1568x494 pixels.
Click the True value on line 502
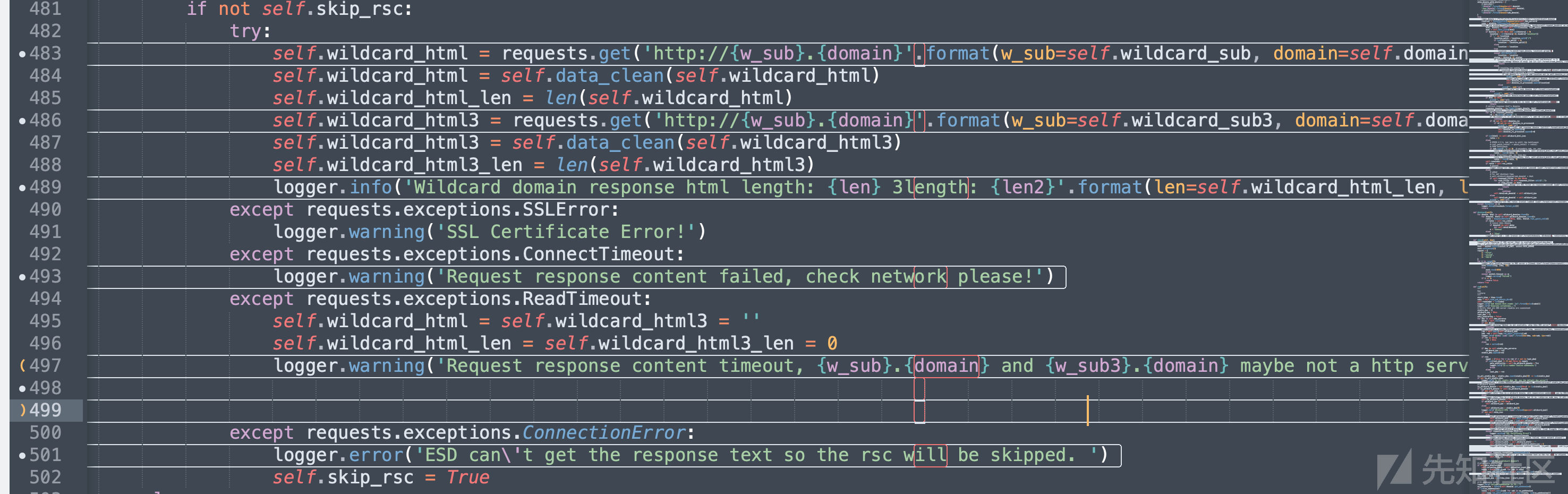(x=467, y=477)
